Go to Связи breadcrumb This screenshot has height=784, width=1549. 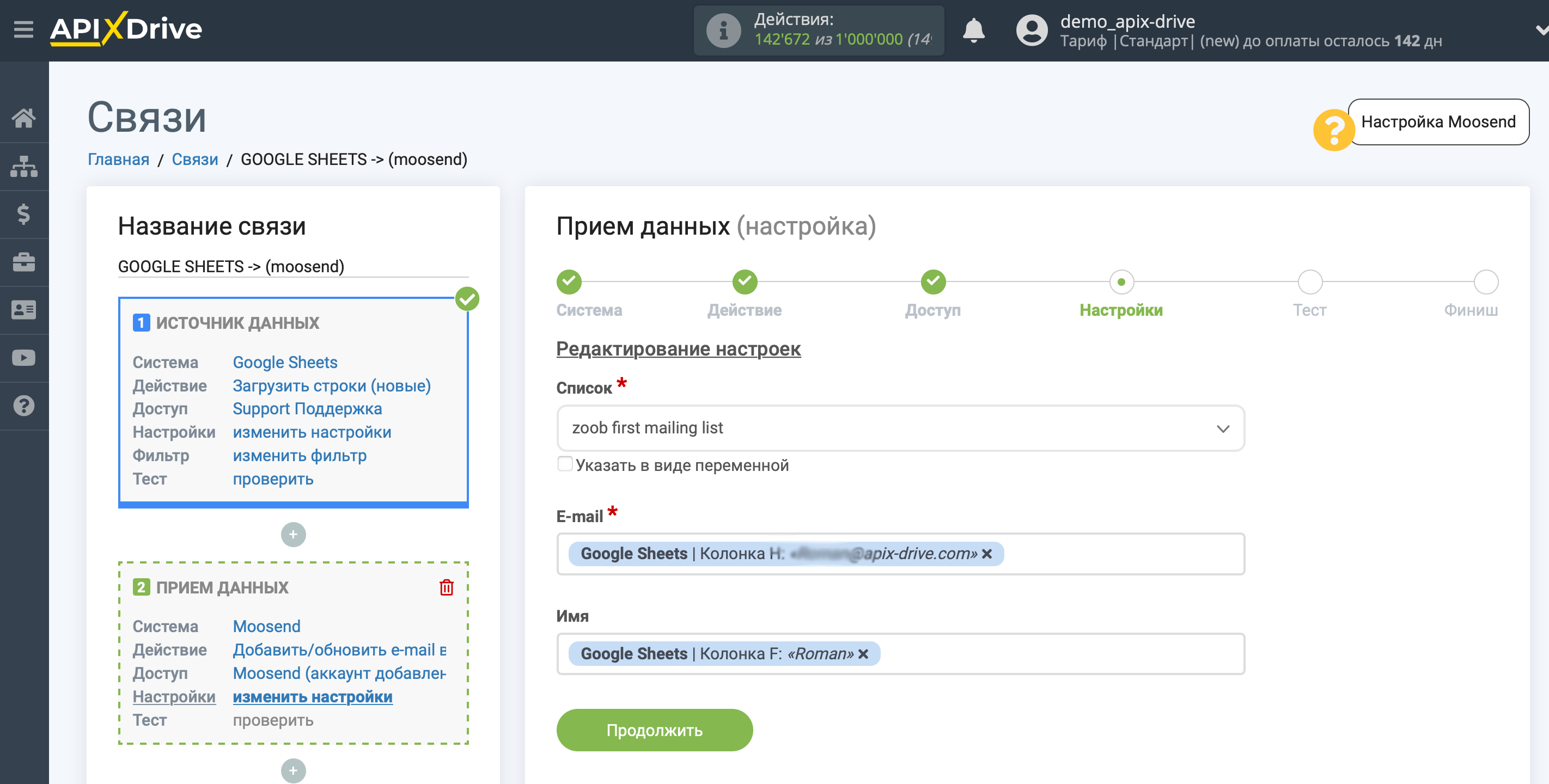click(x=195, y=160)
